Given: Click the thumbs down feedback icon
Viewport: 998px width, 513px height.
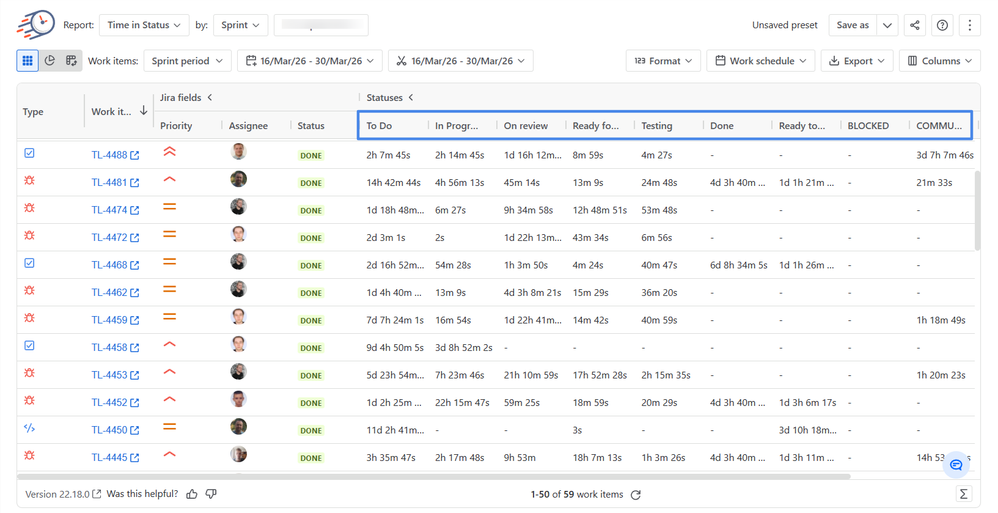Looking at the screenshot, I should [x=211, y=494].
